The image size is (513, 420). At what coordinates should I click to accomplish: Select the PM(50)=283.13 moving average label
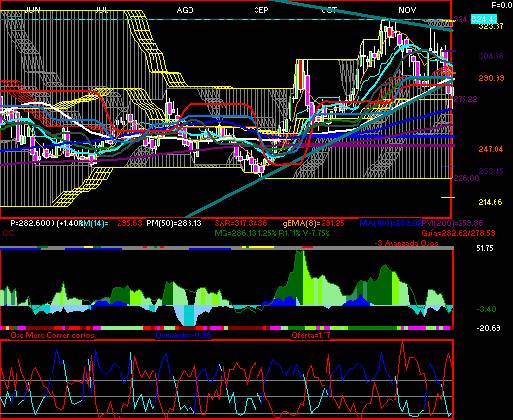point(174,223)
